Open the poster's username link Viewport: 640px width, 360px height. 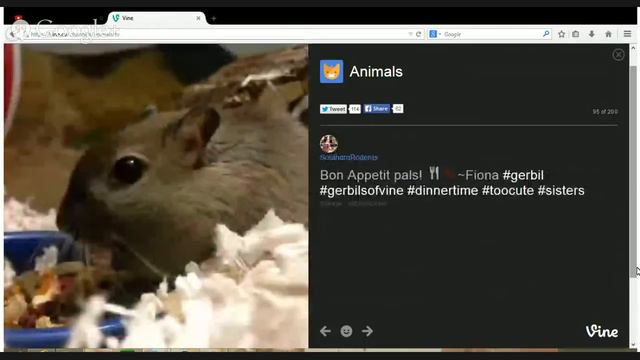349,158
